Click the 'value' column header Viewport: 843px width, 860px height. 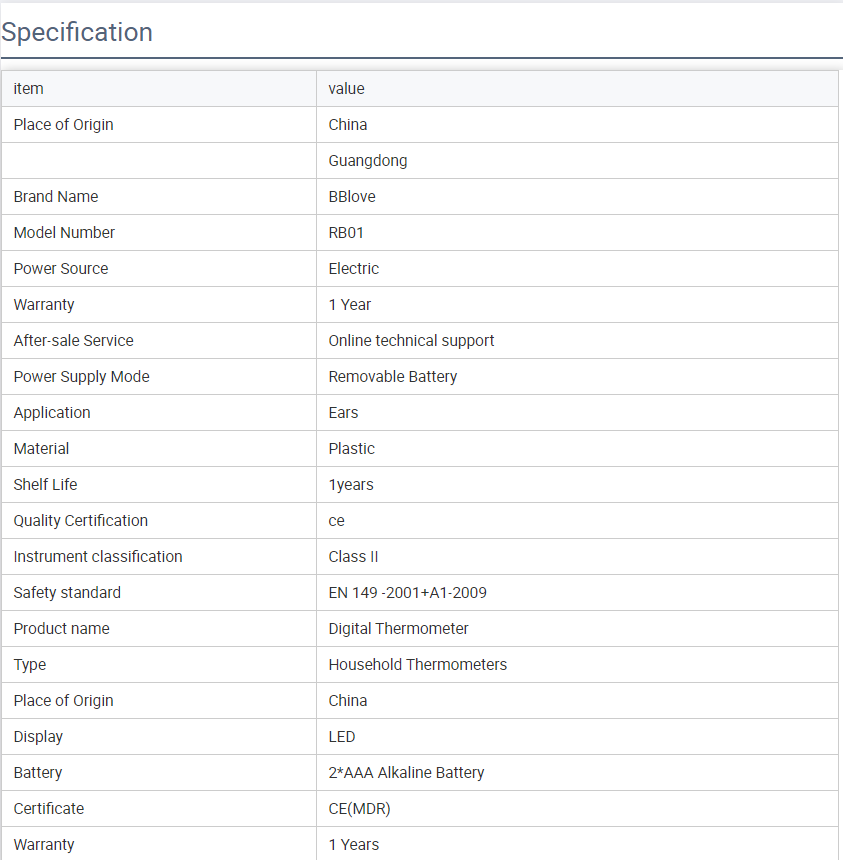(x=346, y=89)
